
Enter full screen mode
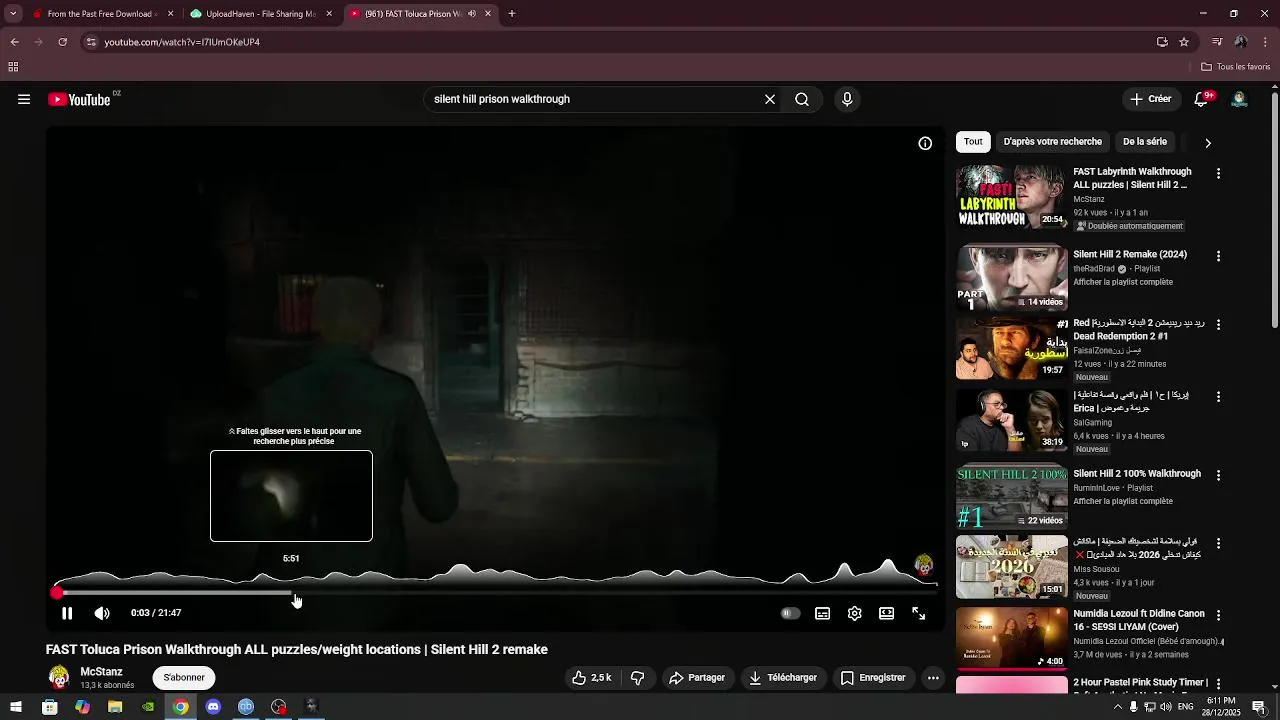pyautogui.click(x=919, y=613)
